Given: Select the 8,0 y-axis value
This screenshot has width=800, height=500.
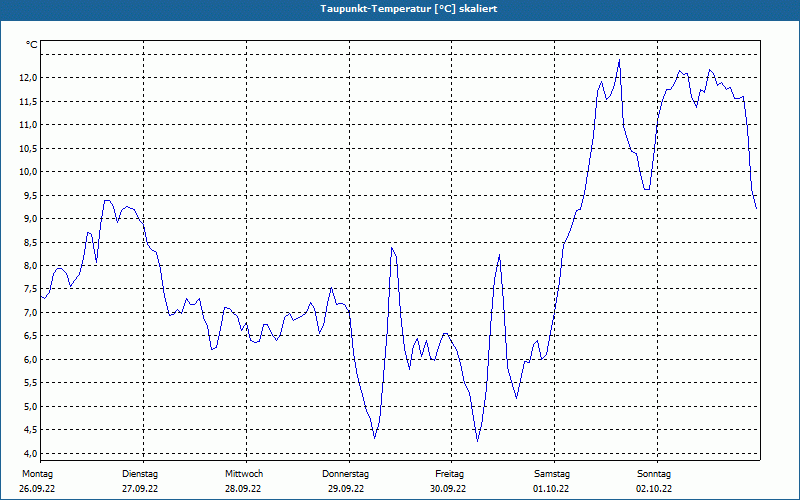Looking at the screenshot, I should [x=30, y=265].
